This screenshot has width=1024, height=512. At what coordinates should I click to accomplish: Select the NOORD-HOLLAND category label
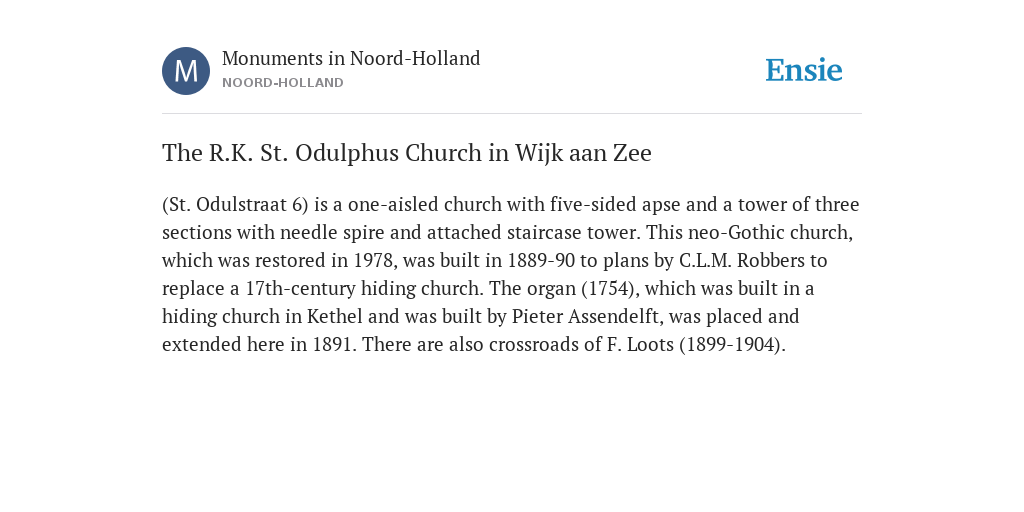[283, 83]
